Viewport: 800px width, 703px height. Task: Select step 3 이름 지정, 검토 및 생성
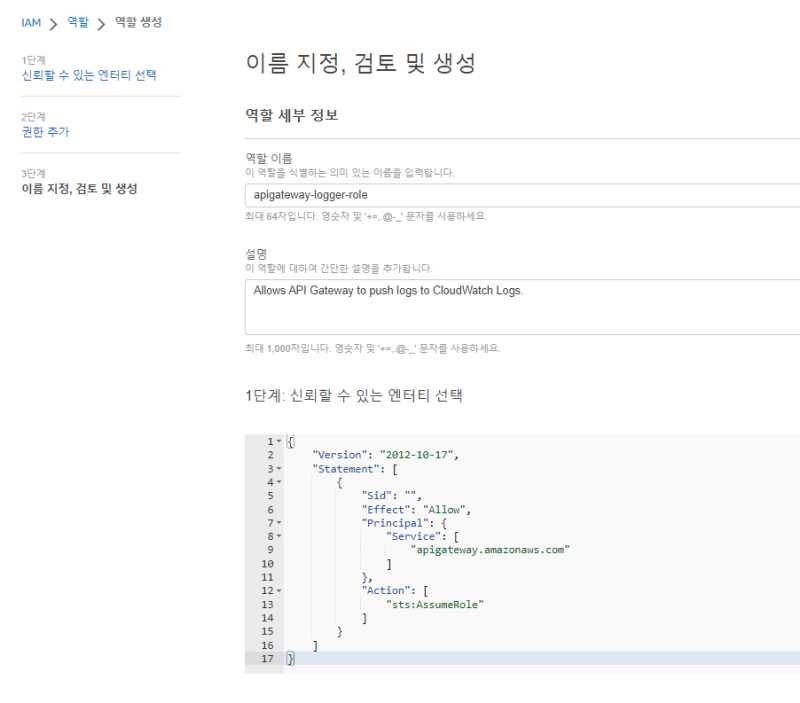[x=79, y=189]
